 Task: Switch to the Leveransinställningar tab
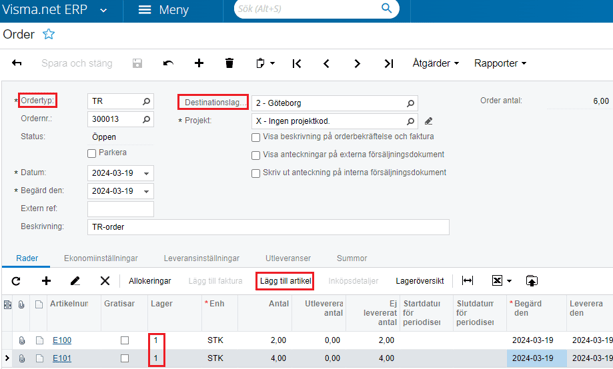[x=201, y=258]
